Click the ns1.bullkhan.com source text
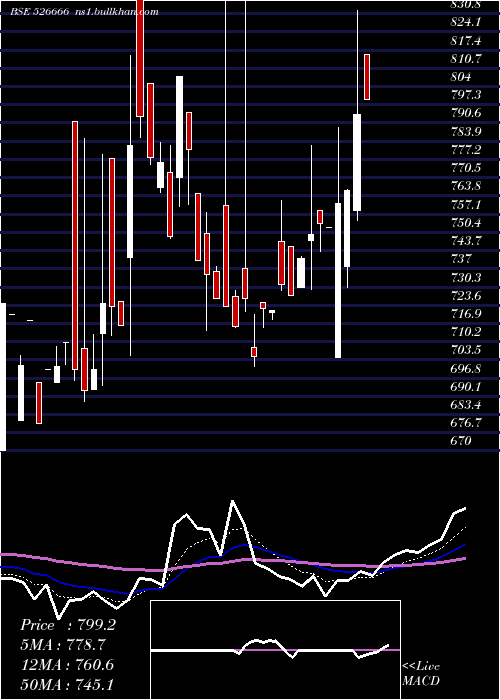 pos(117,12)
